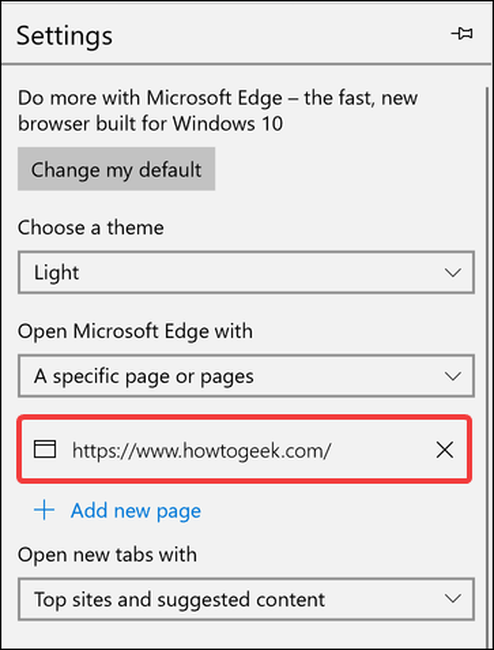Edit the https://www.howtogeek.com/ URL entry
The height and width of the screenshot is (650, 494).
point(201,450)
